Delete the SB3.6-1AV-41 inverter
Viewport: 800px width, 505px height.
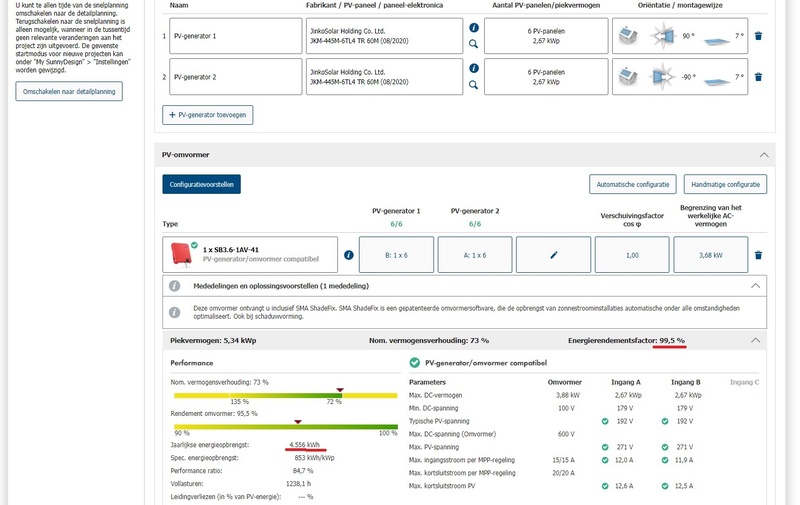[x=758, y=255]
